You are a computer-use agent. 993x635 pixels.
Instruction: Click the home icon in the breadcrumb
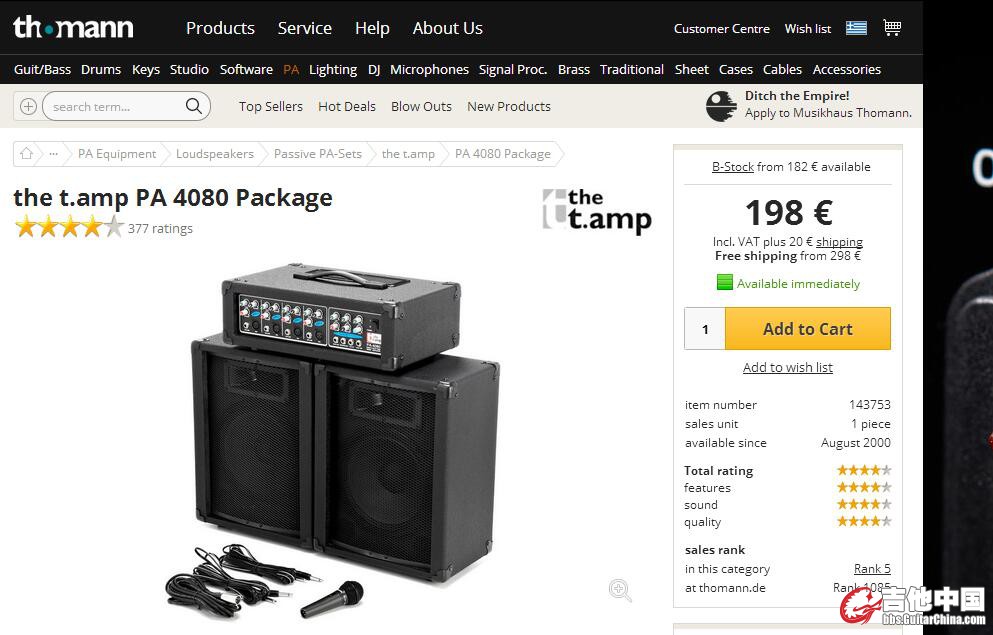pyautogui.click(x=27, y=154)
